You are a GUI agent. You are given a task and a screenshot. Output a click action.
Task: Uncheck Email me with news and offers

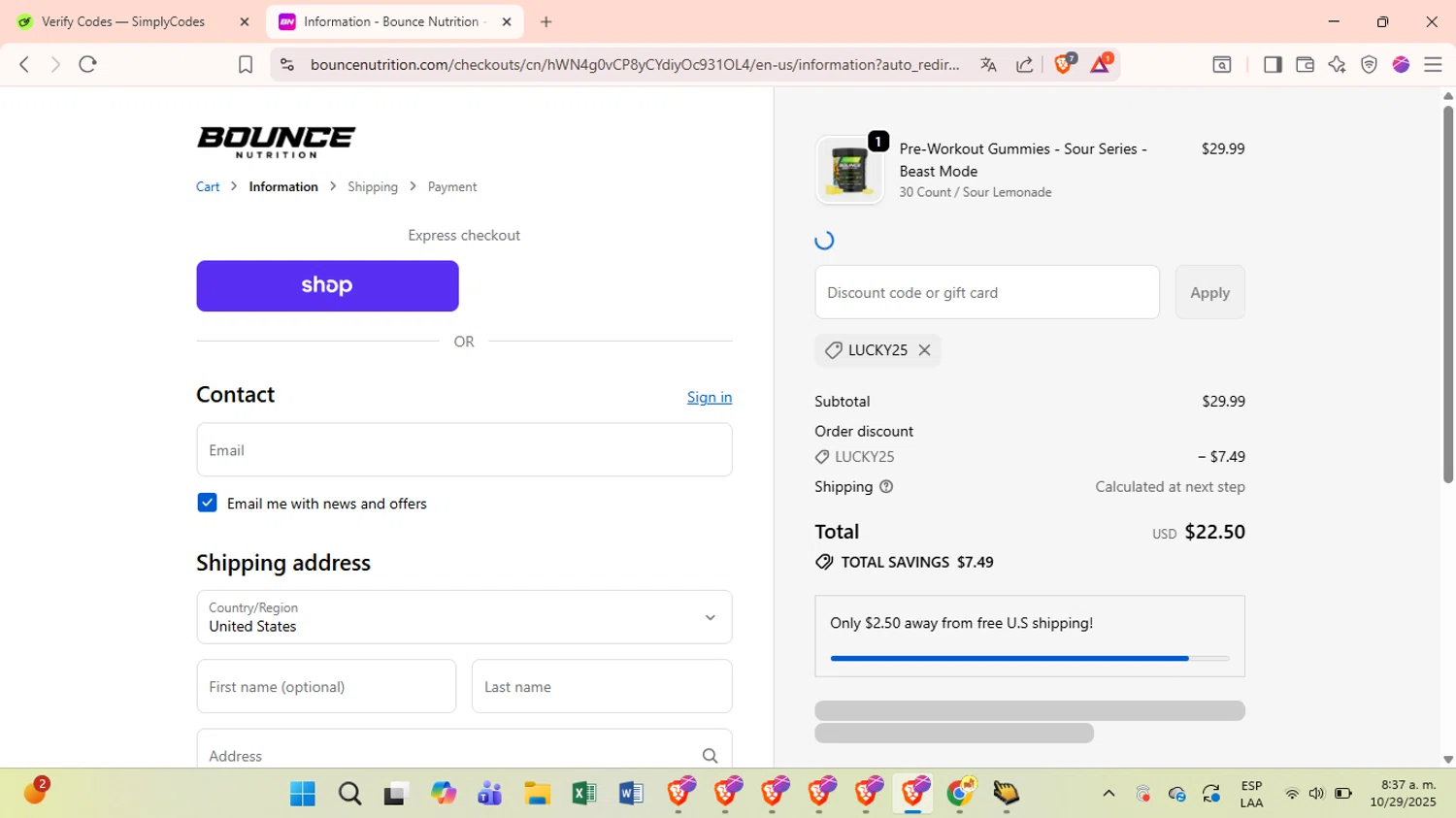pos(207,503)
